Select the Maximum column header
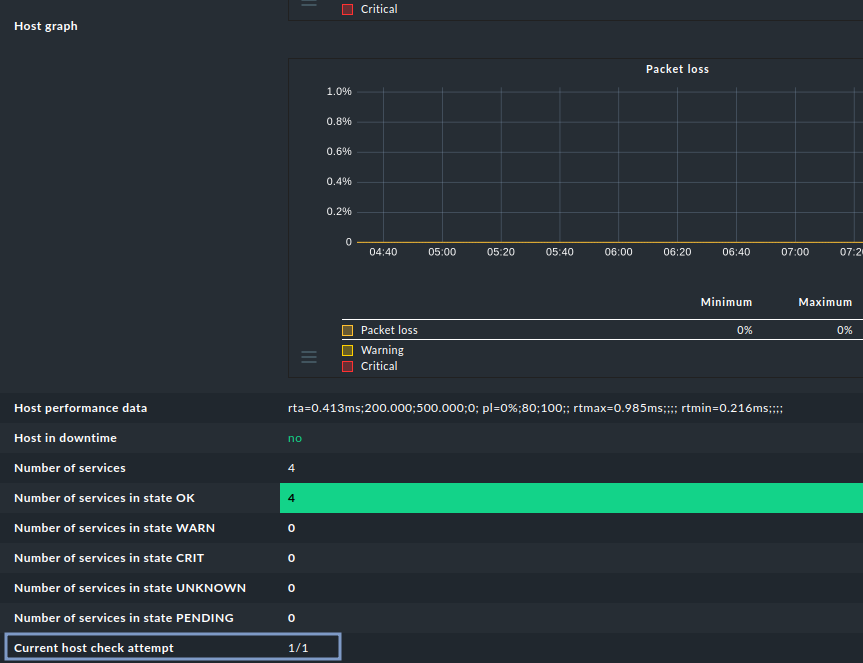Image resolution: width=863 pixels, height=663 pixels. point(825,302)
